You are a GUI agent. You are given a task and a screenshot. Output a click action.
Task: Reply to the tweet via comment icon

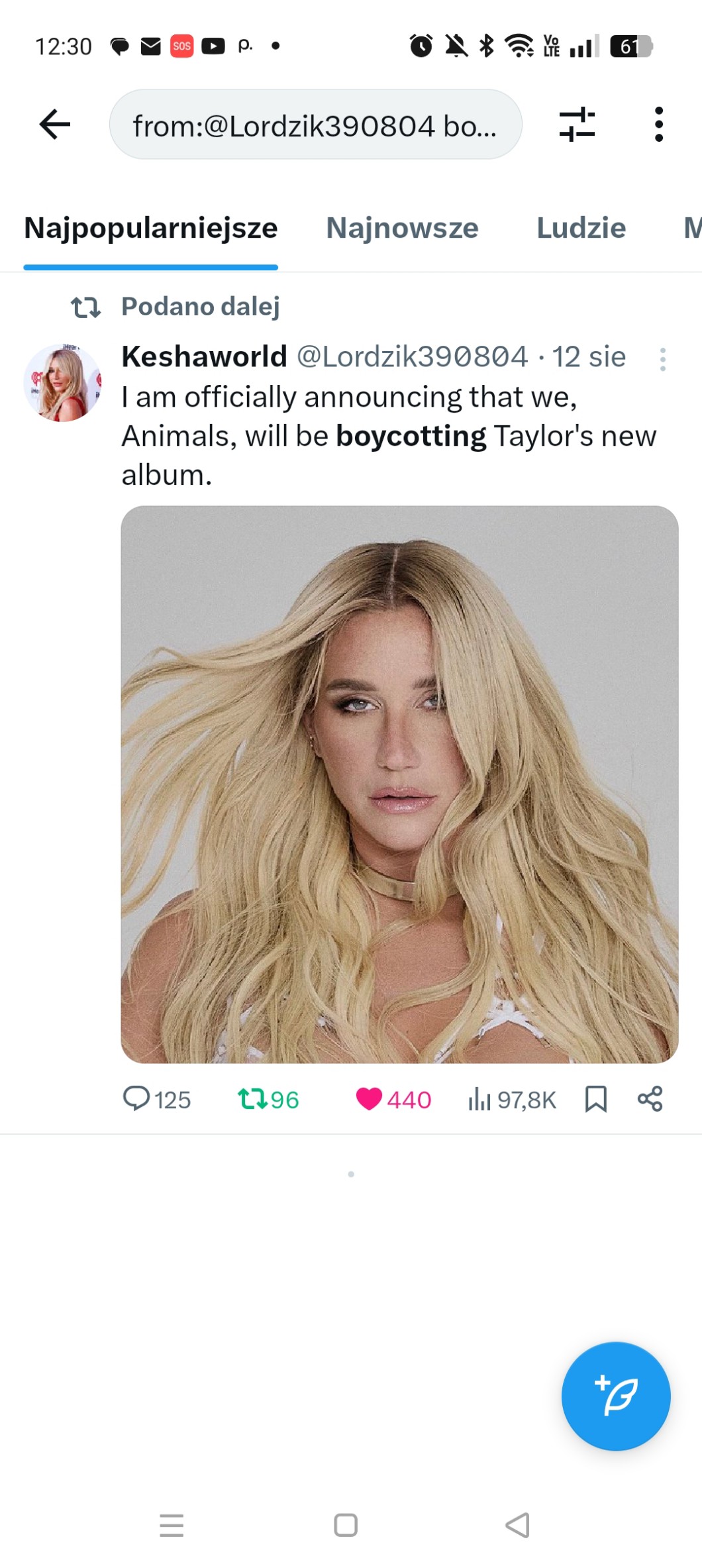[x=136, y=1098]
